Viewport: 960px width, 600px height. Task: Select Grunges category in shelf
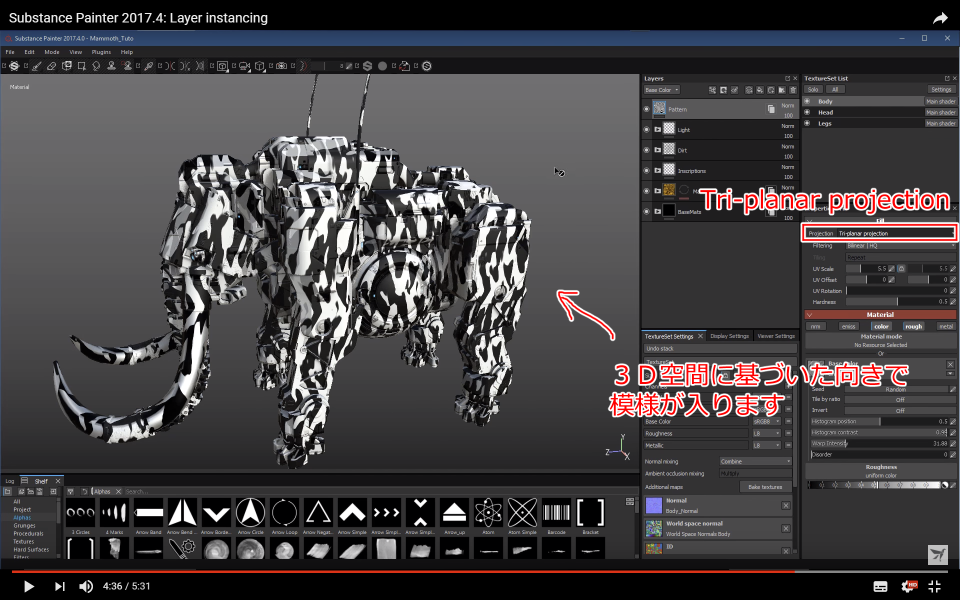(24, 525)
